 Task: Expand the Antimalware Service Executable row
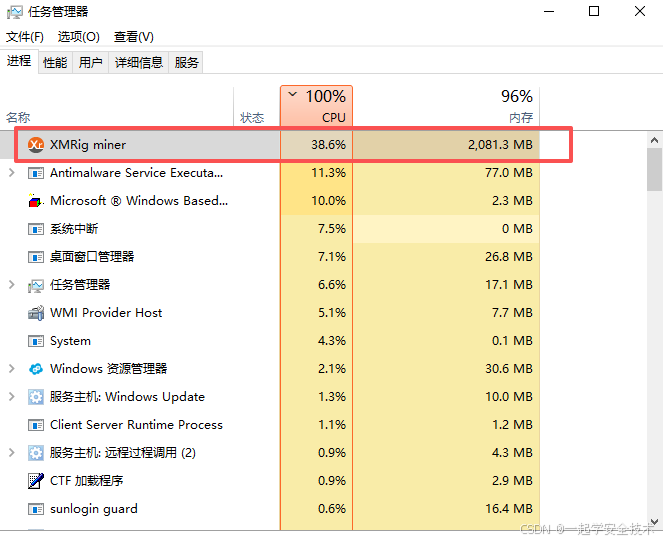pyautogui.click(x=12, y=173)
